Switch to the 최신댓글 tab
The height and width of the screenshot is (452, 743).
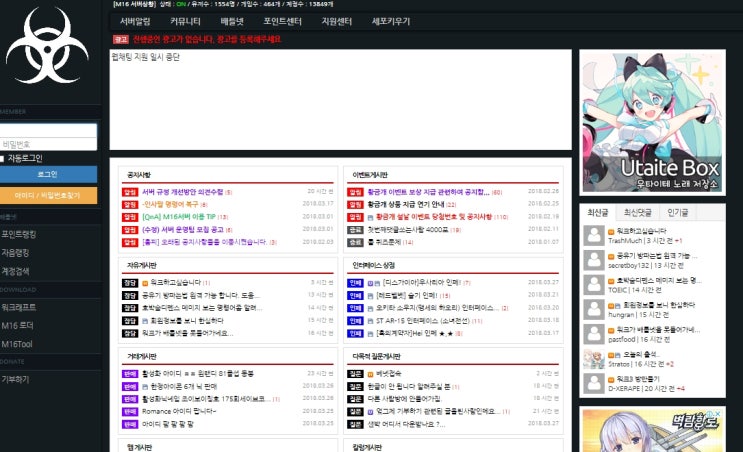click(637, 213)
